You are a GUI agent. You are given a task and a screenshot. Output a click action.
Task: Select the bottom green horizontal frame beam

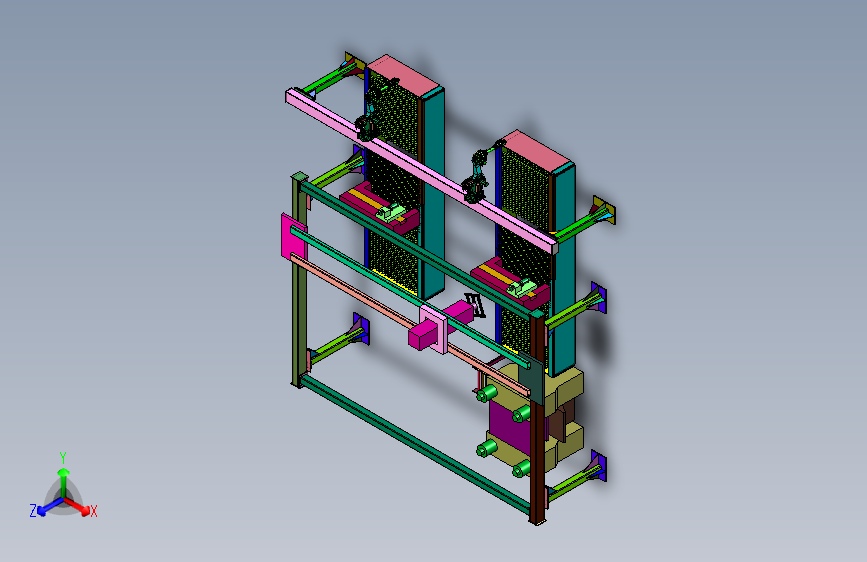pyautogui.click(x=415, y=444)
